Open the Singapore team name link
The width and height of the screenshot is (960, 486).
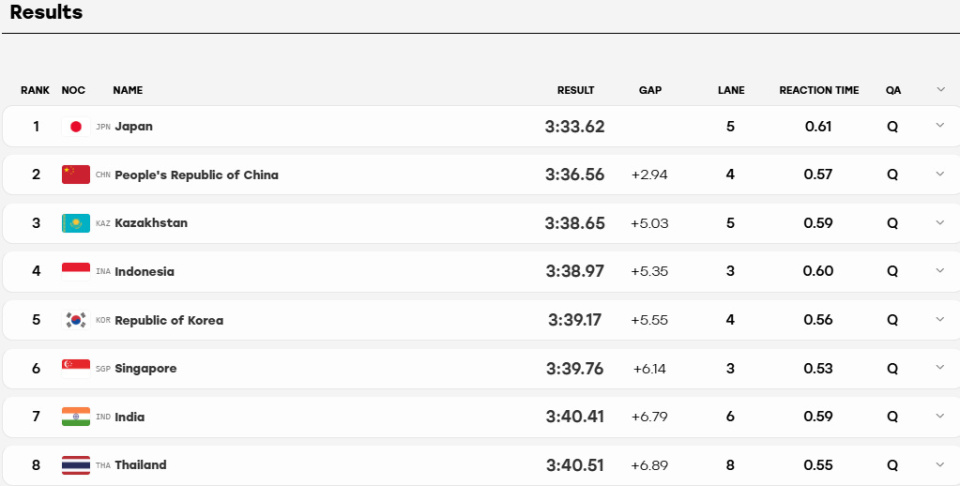pos(146,368)
